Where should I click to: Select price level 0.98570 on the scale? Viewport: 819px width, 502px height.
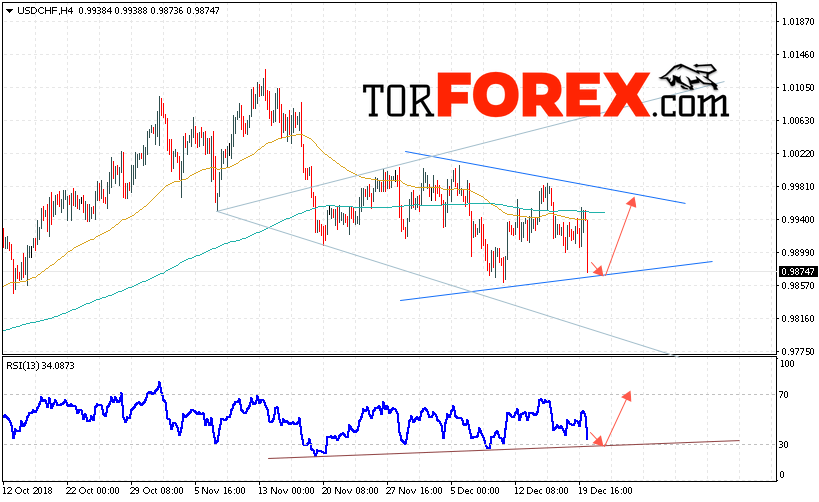point(798,285)
